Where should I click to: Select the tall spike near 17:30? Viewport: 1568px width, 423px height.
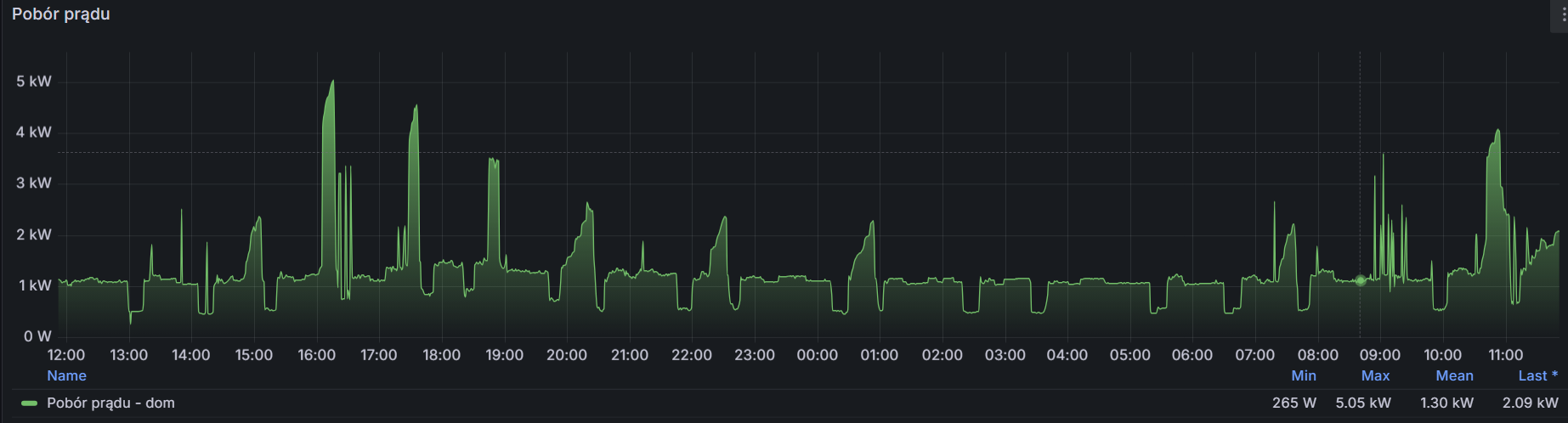pos(416,108)
